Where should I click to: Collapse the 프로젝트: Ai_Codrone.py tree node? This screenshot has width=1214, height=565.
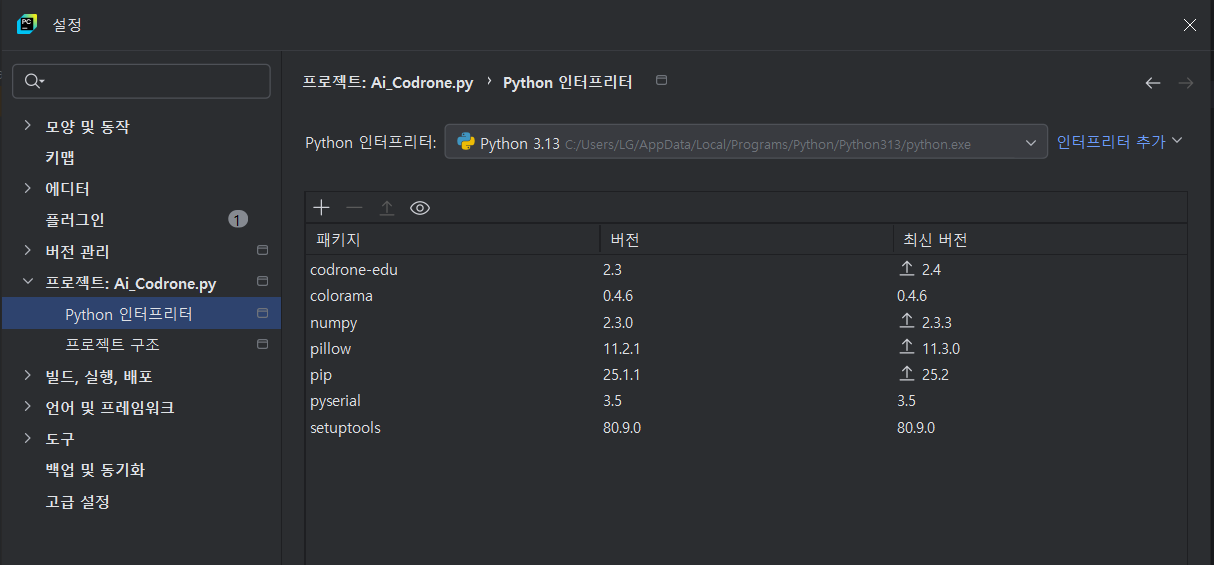point(27,283)
